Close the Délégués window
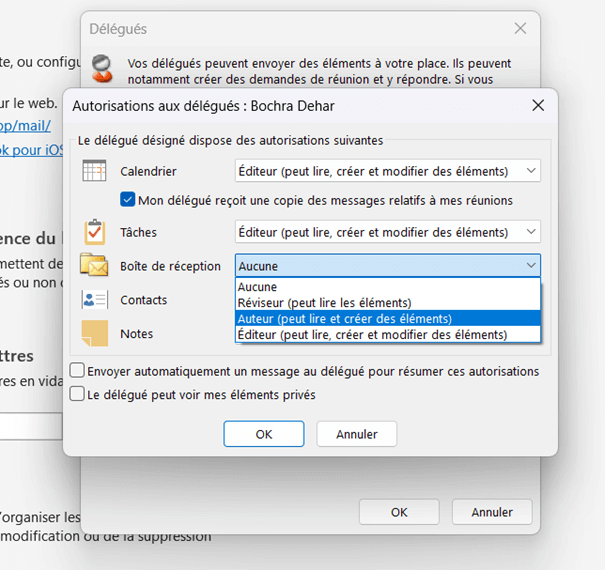The width and height of the screenshot is (605, 570). pyautogui.click(x=521, y=28)
